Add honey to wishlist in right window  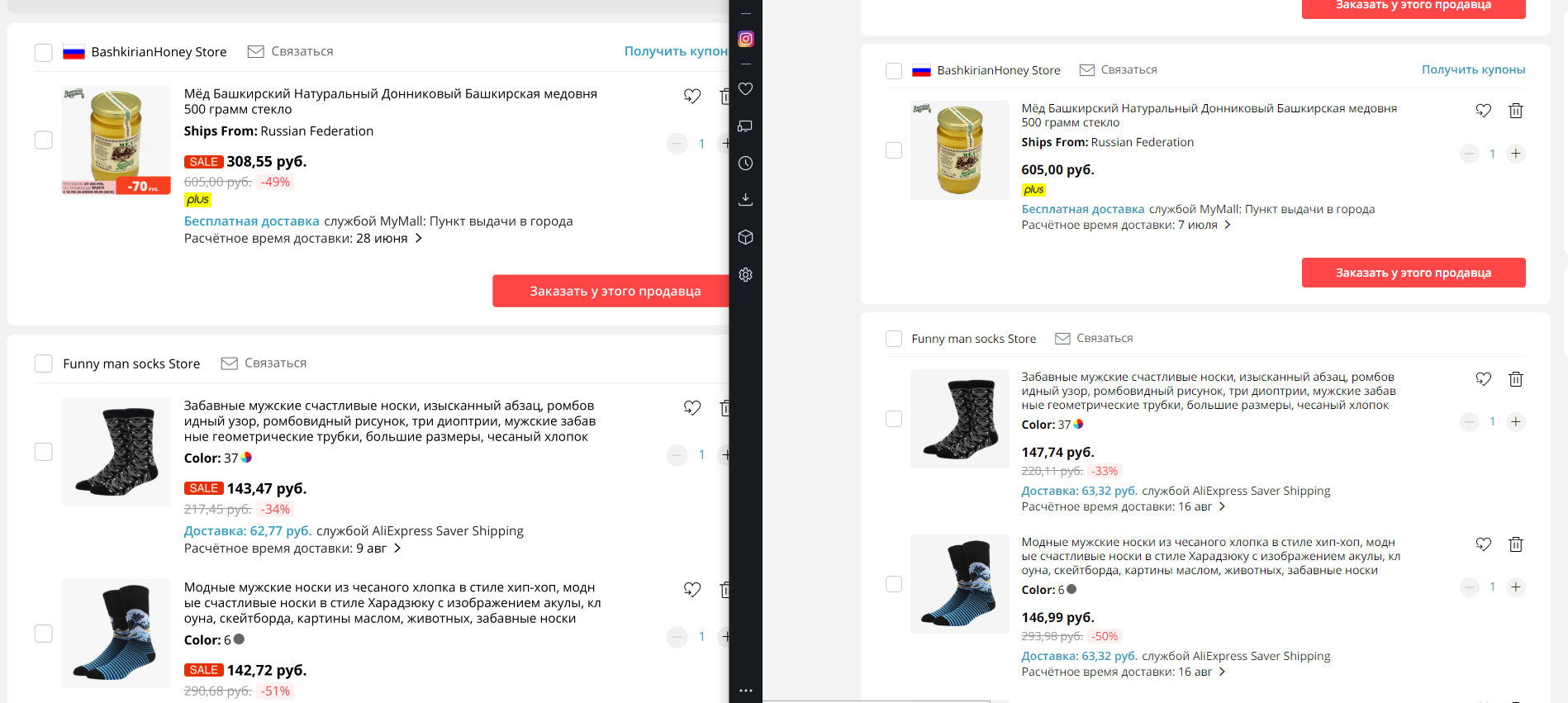[1484, 110]
